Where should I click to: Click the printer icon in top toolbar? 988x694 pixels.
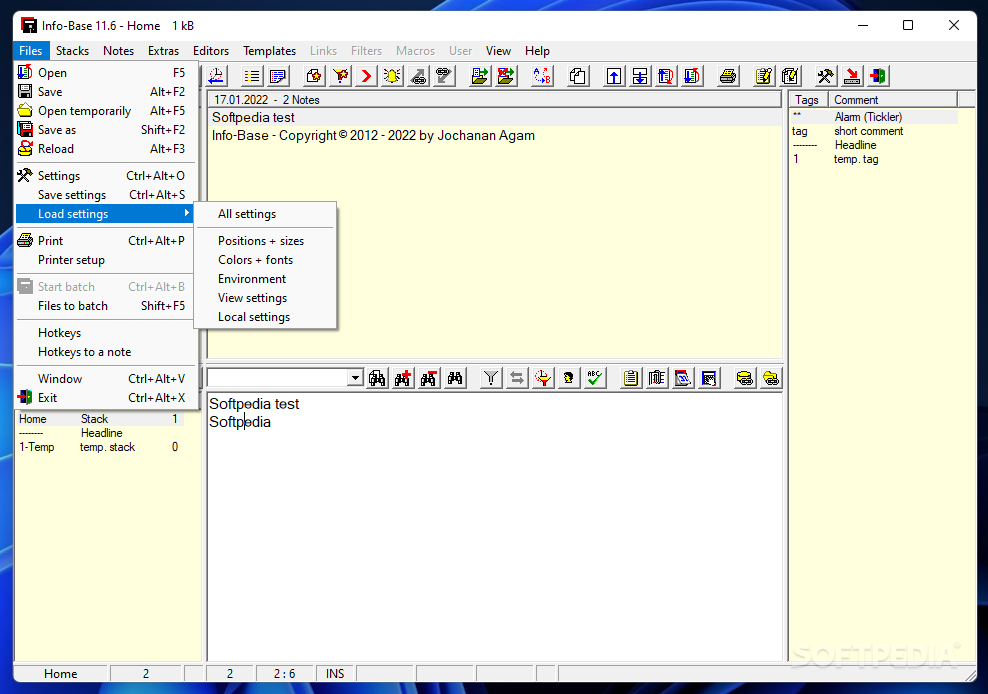tap(728, 76)
